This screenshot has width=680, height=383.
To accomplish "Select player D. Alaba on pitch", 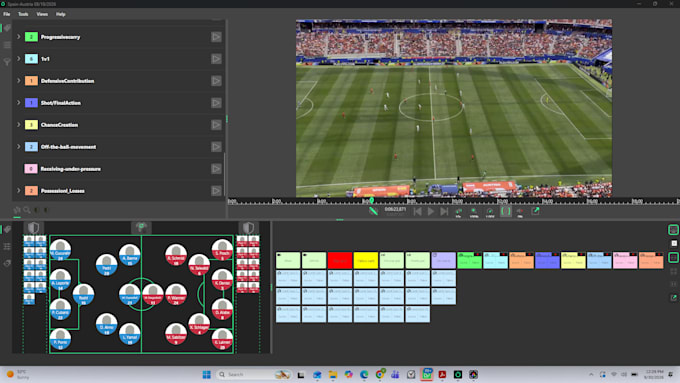I will (x=222, y=310).
